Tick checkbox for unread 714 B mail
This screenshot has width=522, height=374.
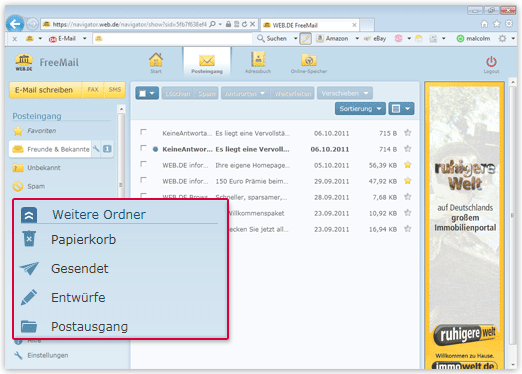coord(143,148)
